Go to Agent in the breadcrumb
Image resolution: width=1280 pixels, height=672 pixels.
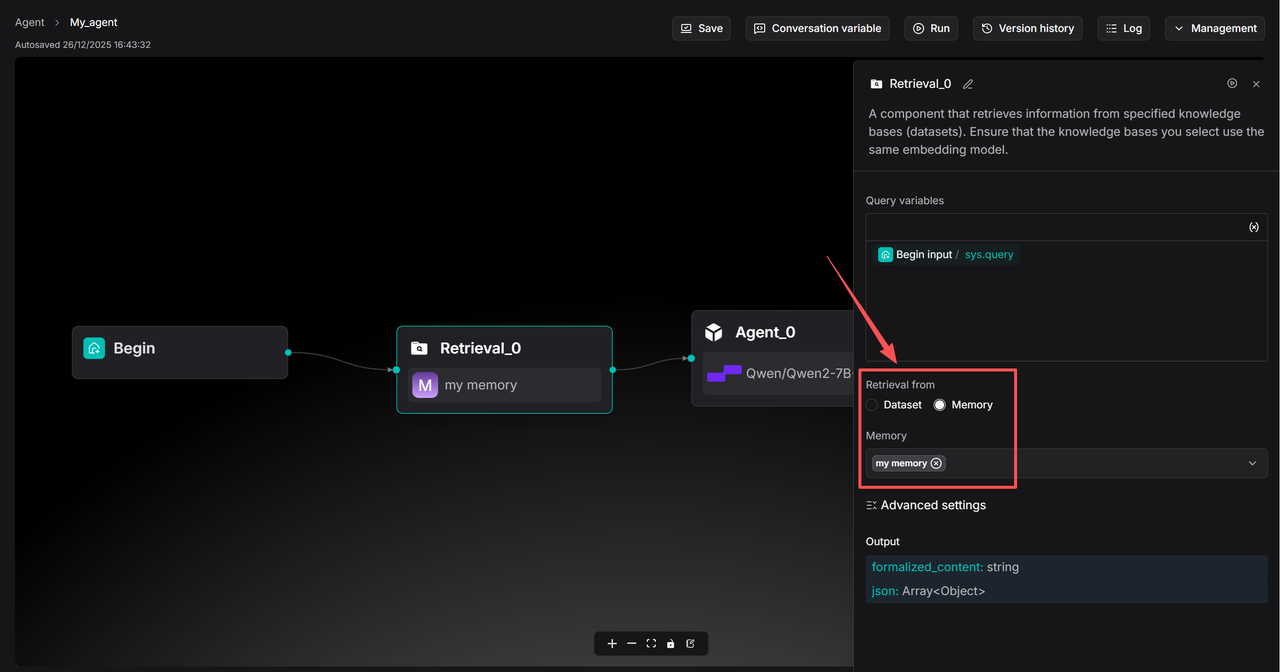point(29,22)
